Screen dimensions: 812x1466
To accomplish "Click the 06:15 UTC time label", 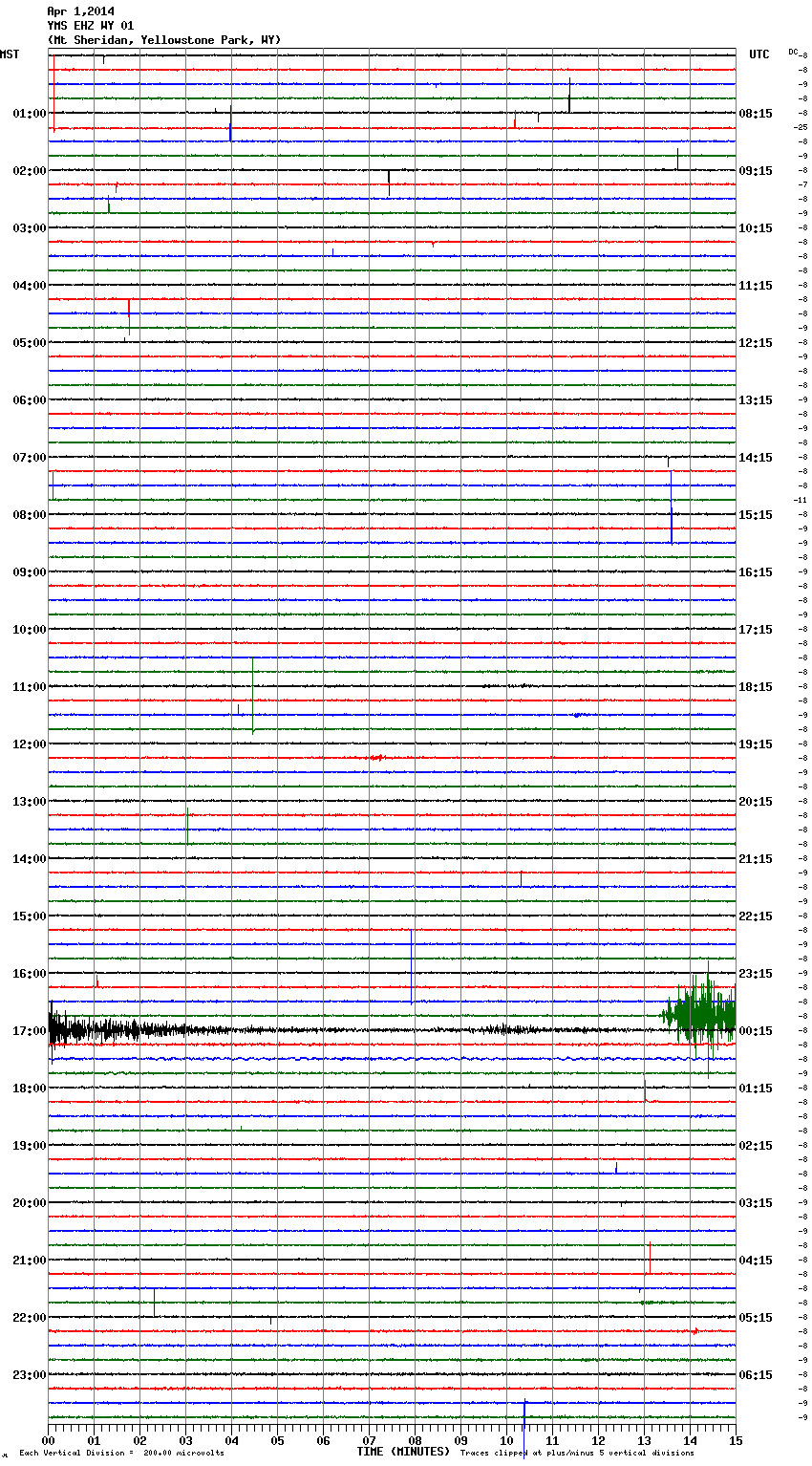I will point(756,1375).
